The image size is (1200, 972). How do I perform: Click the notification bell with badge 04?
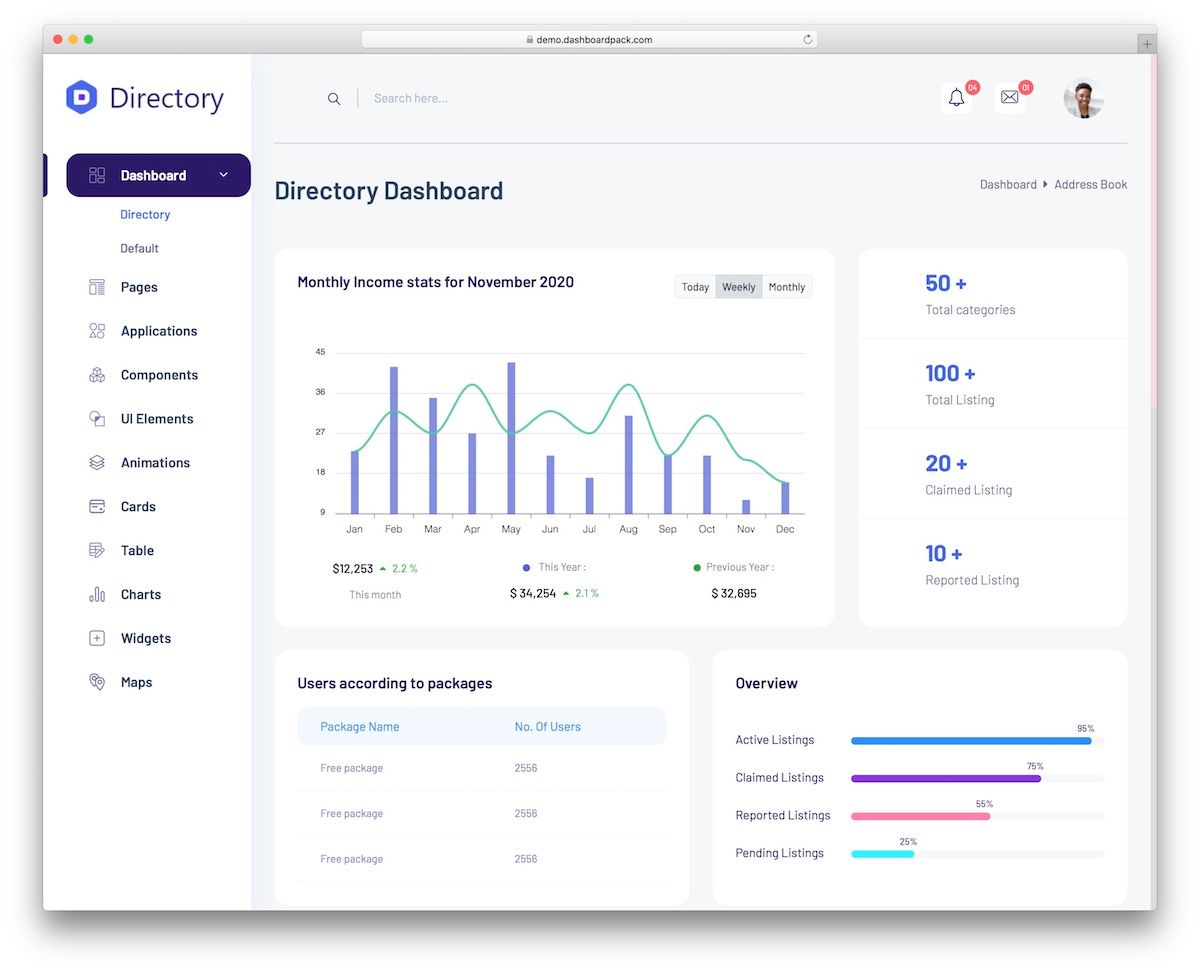pyautogui.click(x=956, y=98)
